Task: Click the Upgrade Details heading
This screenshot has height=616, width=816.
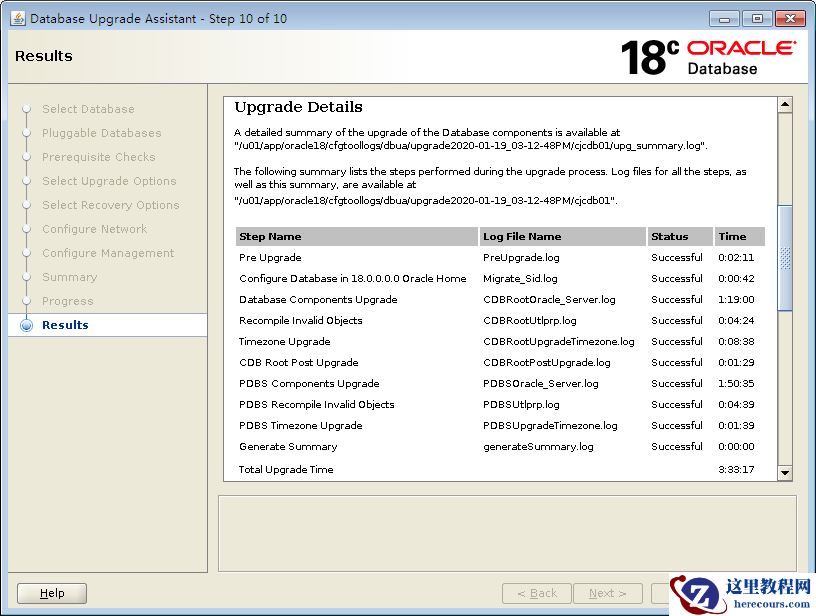Action: point(299,107)
